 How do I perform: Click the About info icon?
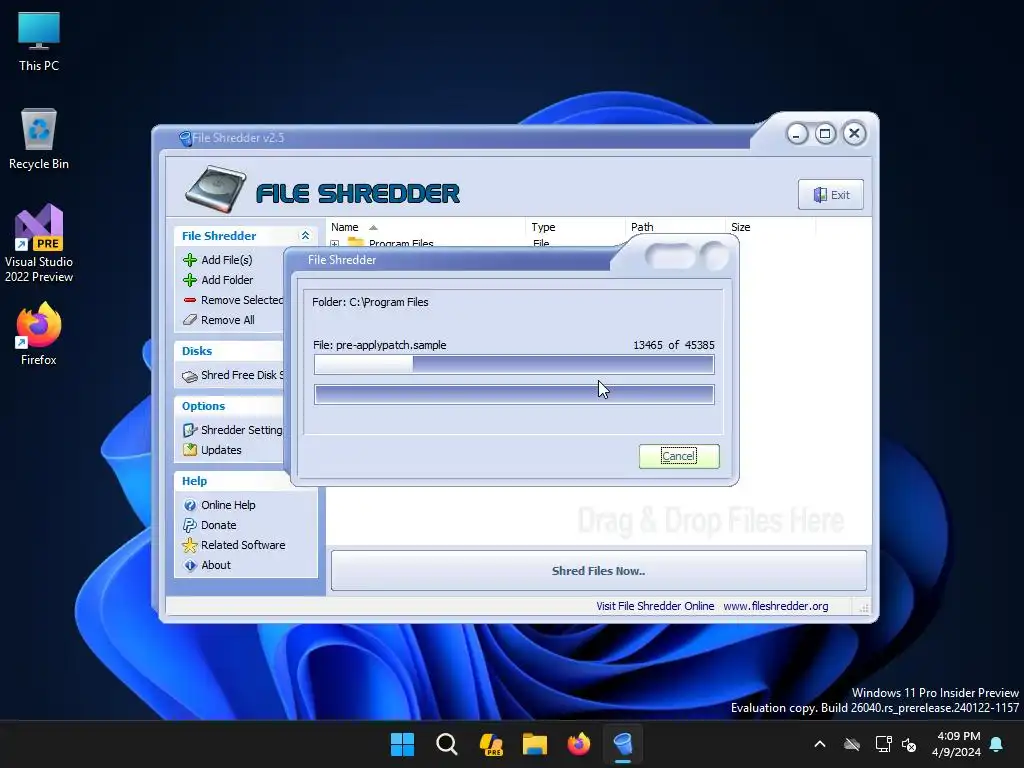(190, 566)
